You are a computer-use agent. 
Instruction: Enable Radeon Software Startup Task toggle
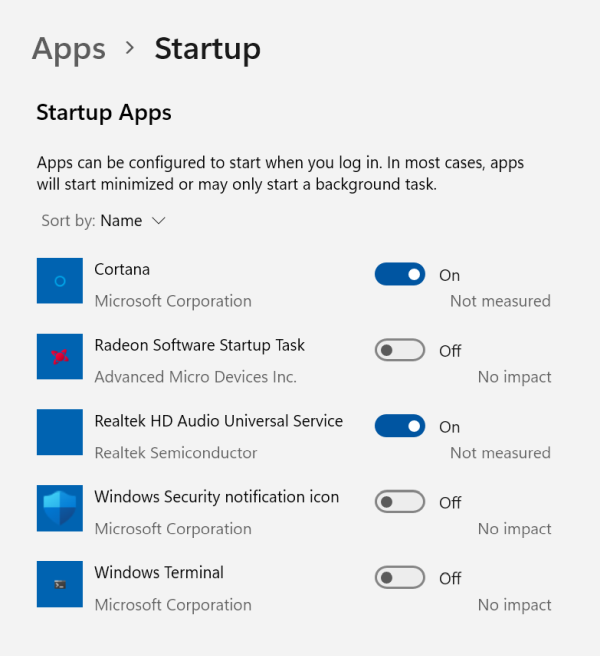(x=400, y=351)
